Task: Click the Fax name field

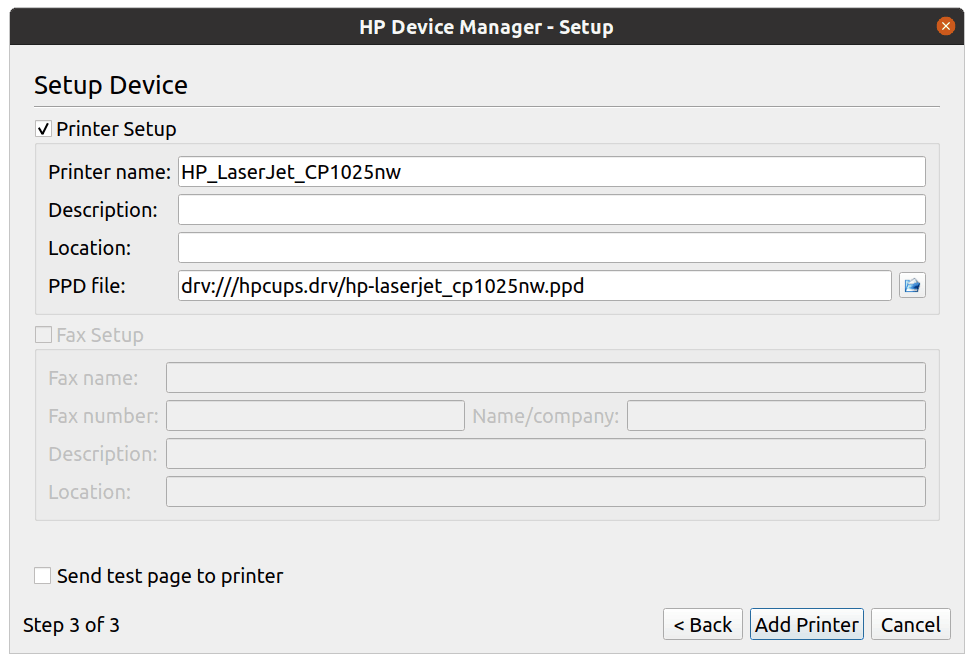Action: (545, 378)
